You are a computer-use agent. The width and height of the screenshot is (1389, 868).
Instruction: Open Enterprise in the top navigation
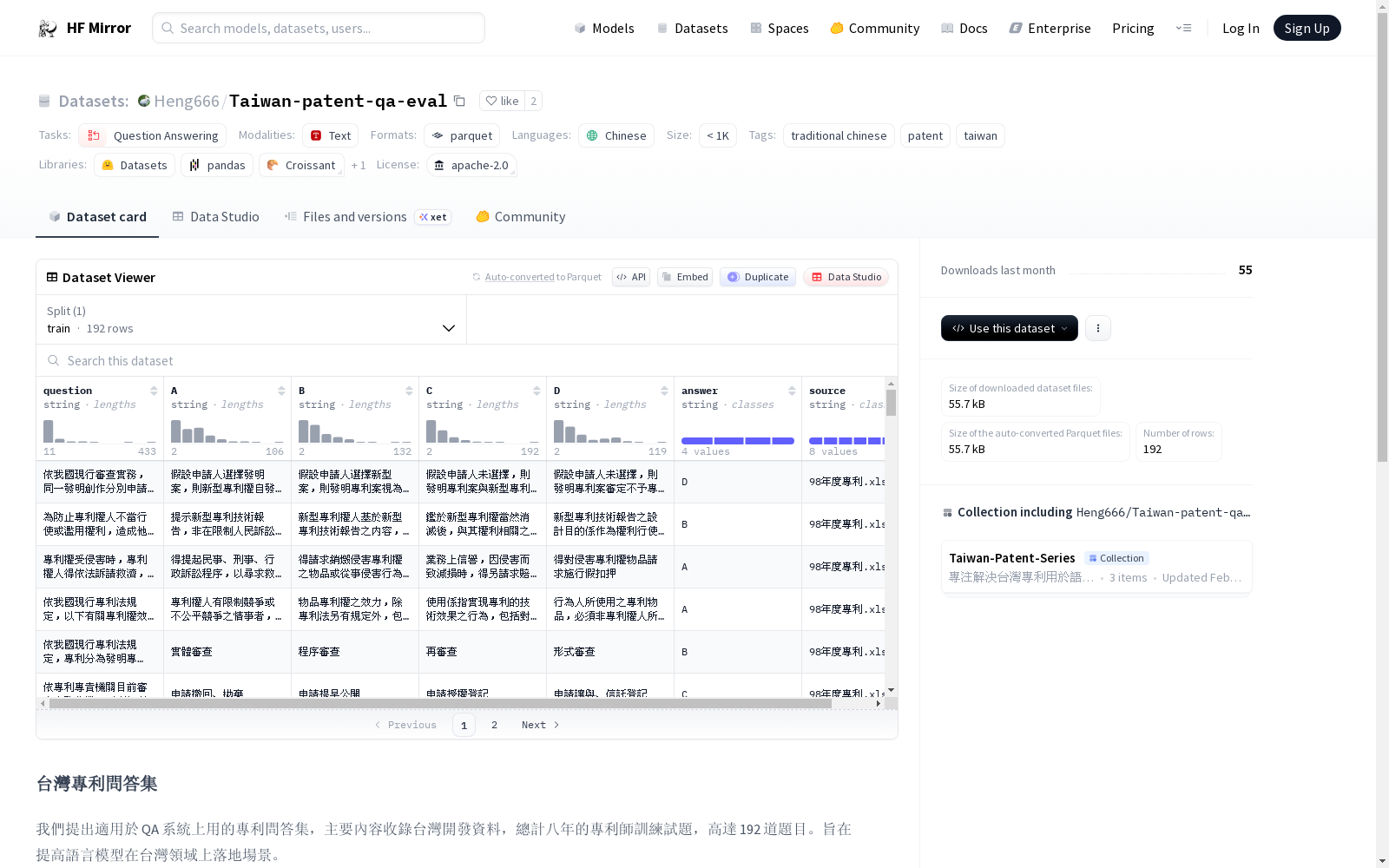click(1050, 28)
